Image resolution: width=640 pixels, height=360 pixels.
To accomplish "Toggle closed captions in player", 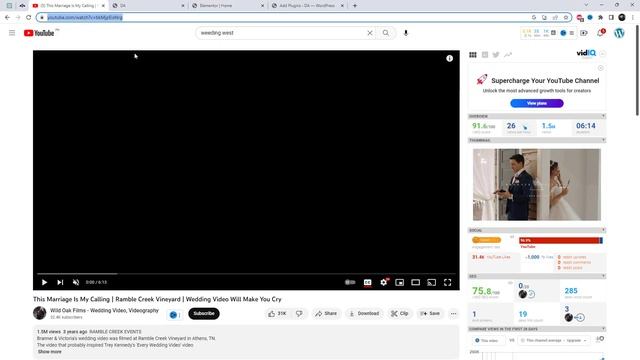I will click(367, 282).
